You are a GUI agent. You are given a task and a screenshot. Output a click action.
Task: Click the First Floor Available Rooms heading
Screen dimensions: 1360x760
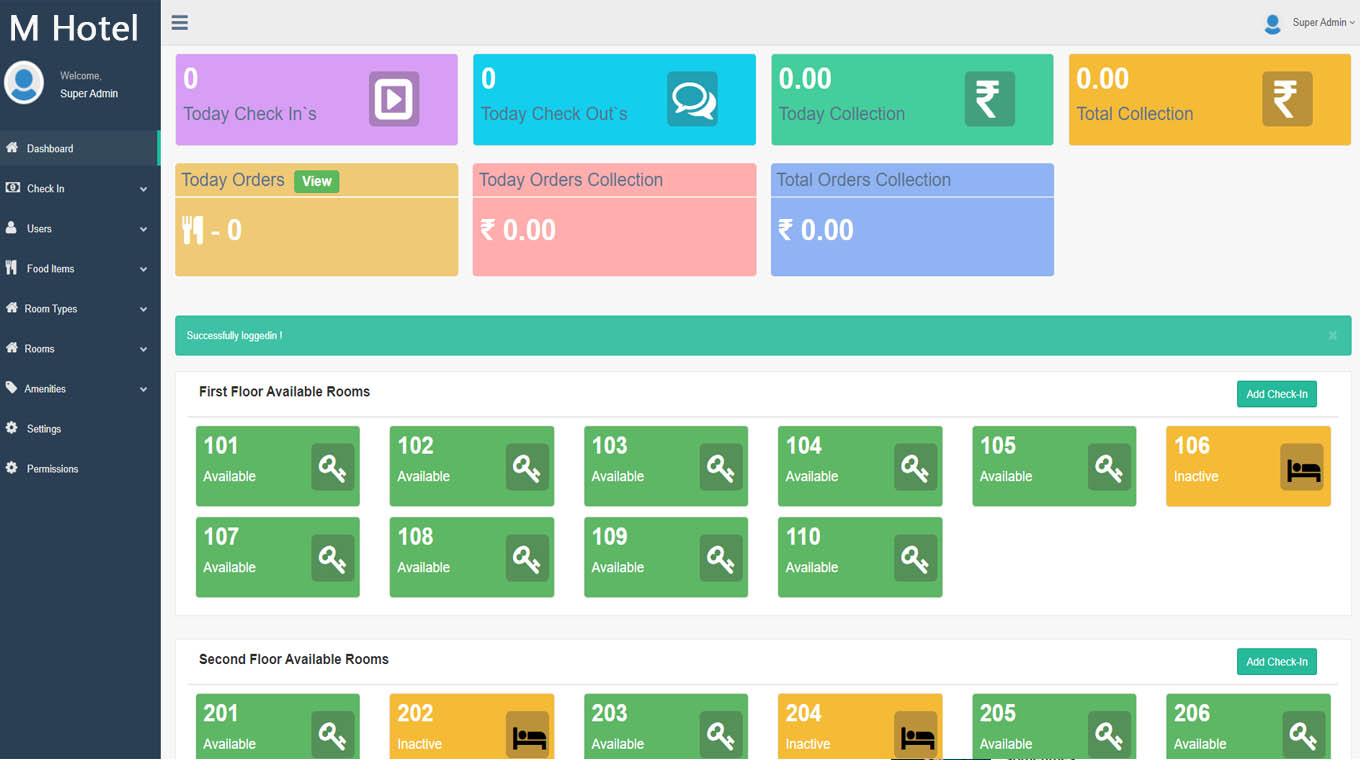click(x=284, y=392)
